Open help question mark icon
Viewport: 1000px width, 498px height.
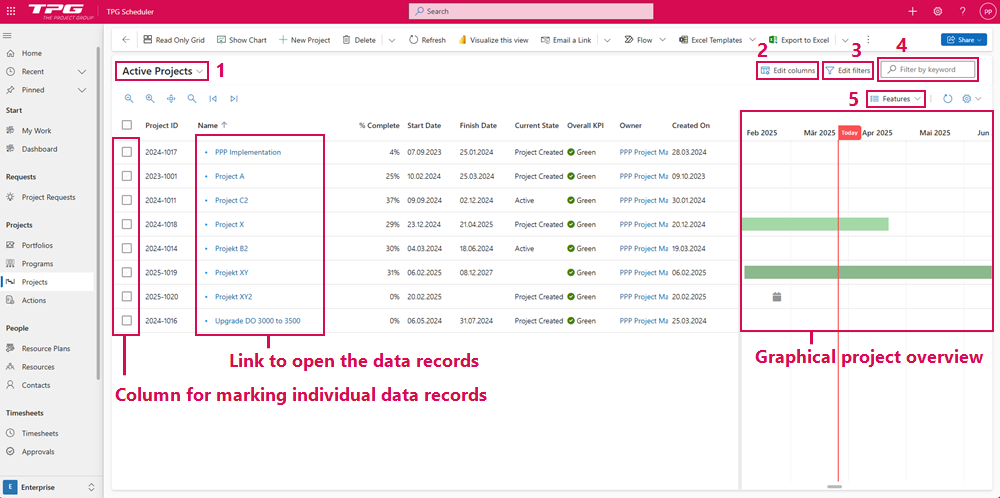pos(962,11)
